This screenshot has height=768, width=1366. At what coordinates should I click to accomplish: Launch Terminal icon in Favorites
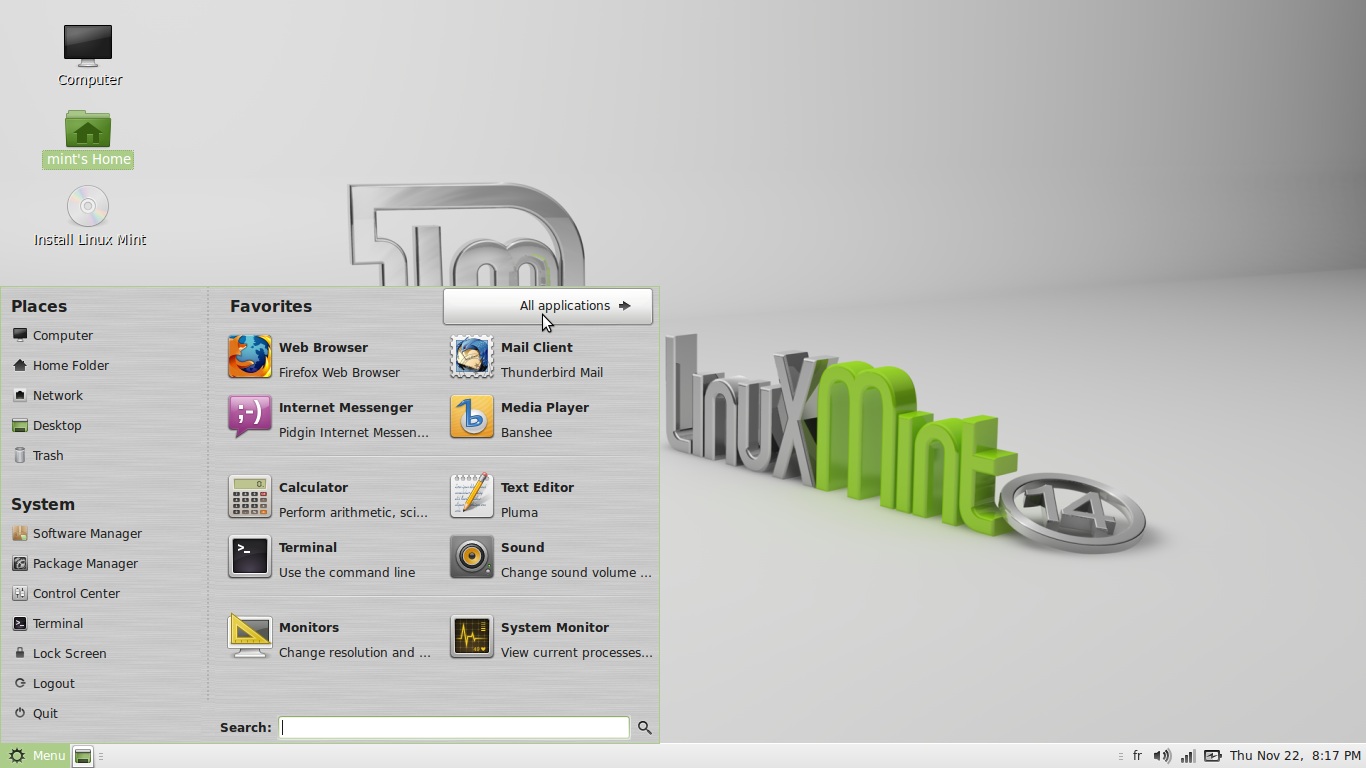tap(250, 558)
